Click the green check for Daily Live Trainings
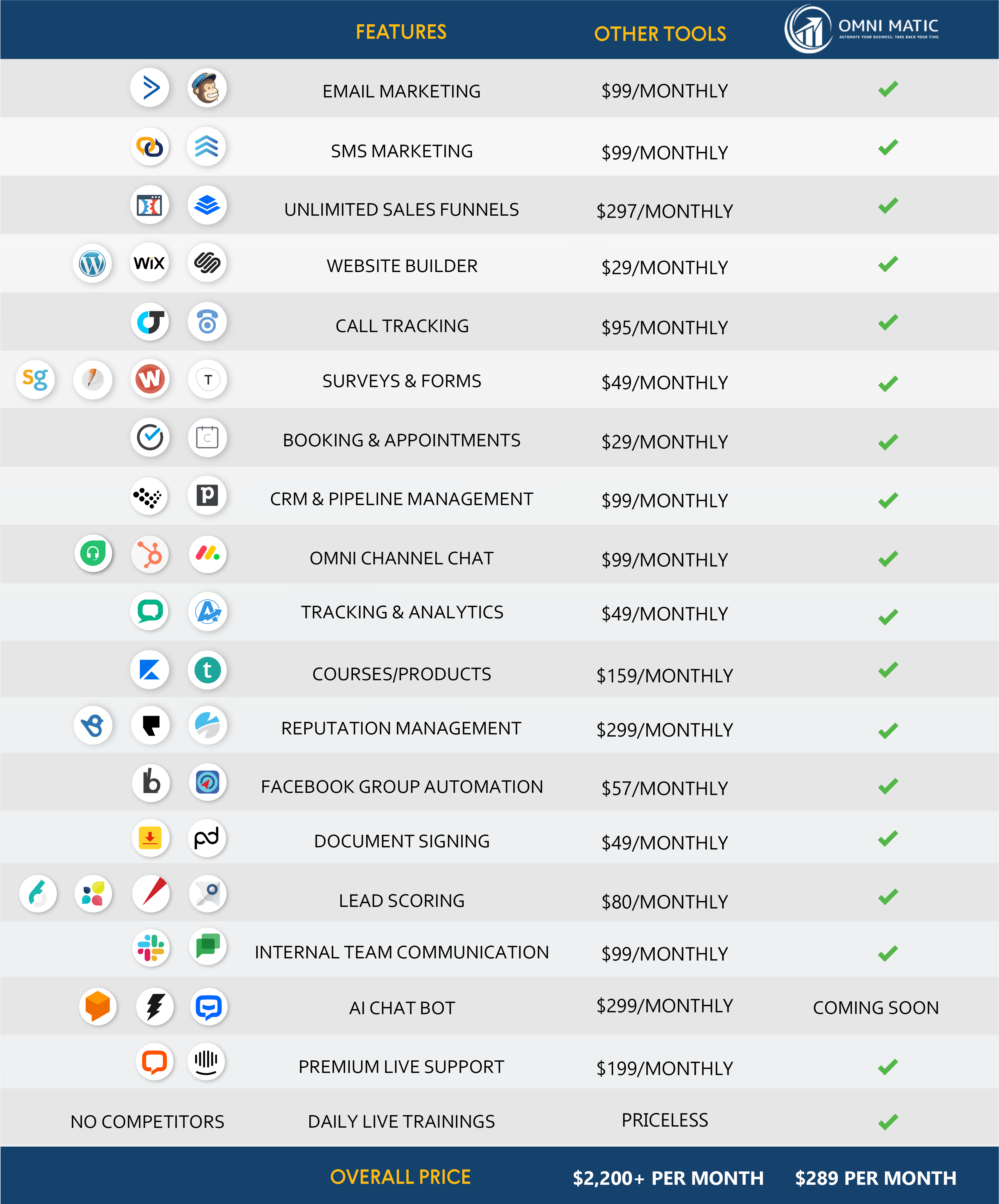Image resolution: width=999 pixels, height=1204 pixels. coord(888,1122)
